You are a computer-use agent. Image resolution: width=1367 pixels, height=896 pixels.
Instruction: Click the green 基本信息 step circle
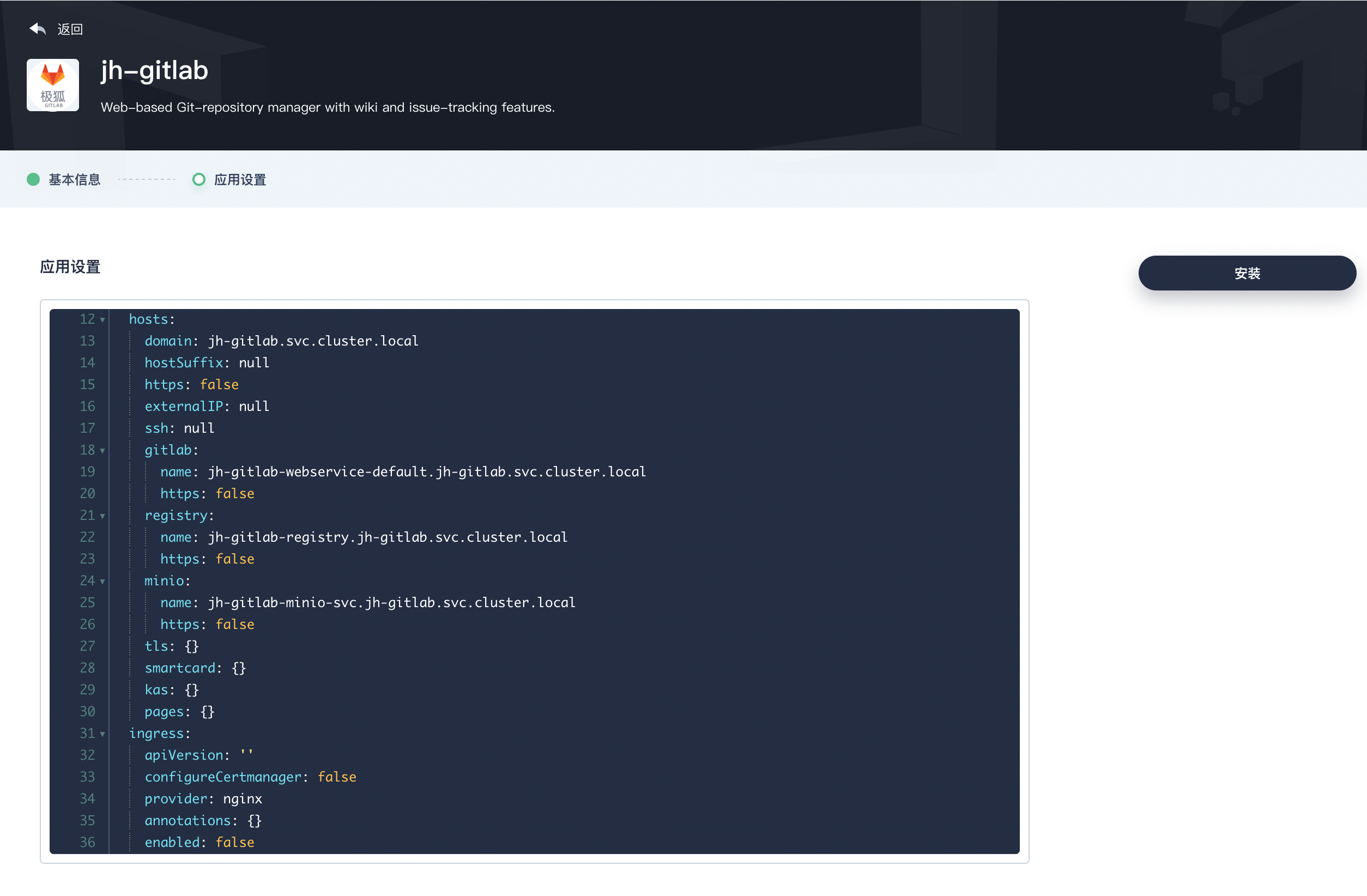33,180
